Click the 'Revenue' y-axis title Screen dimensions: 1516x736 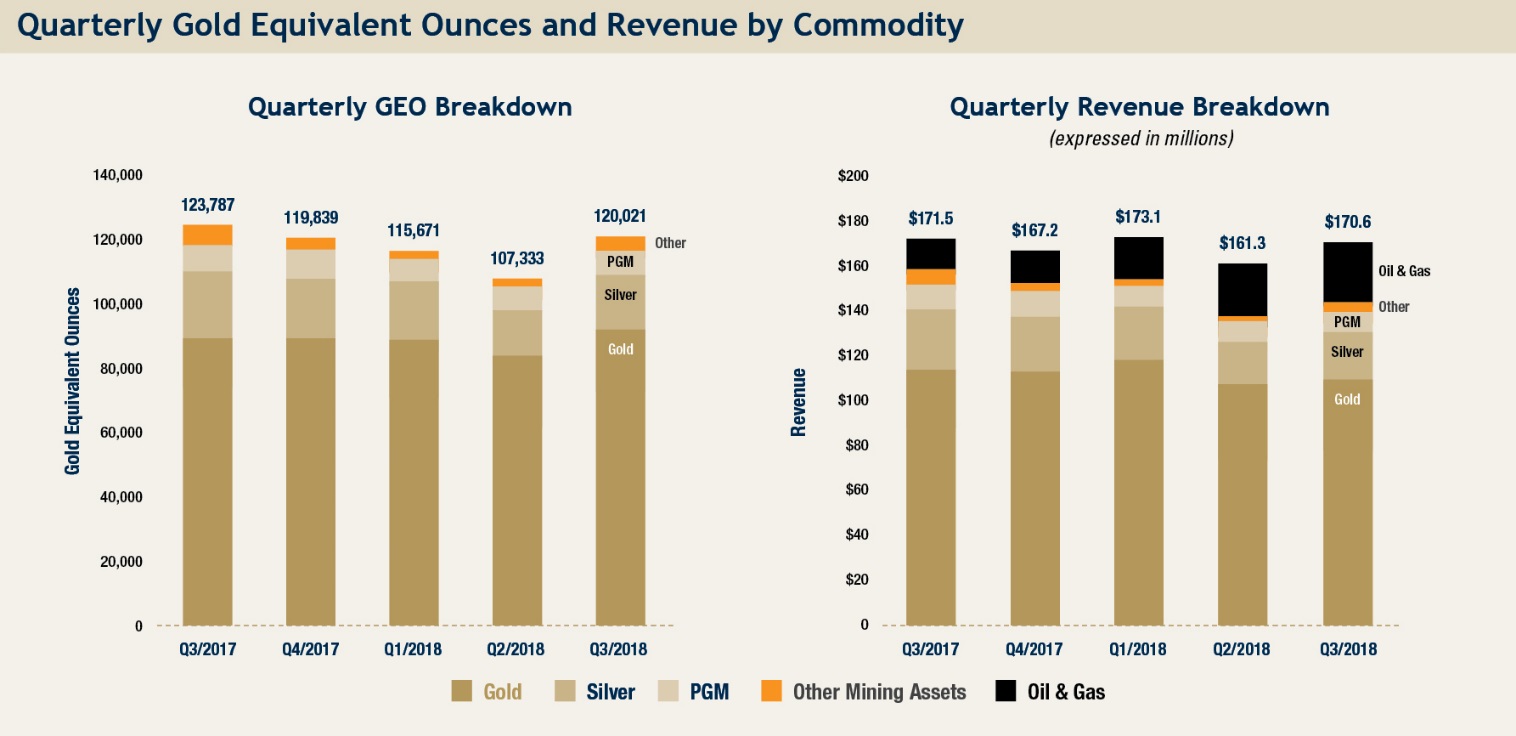click(798, 402)
